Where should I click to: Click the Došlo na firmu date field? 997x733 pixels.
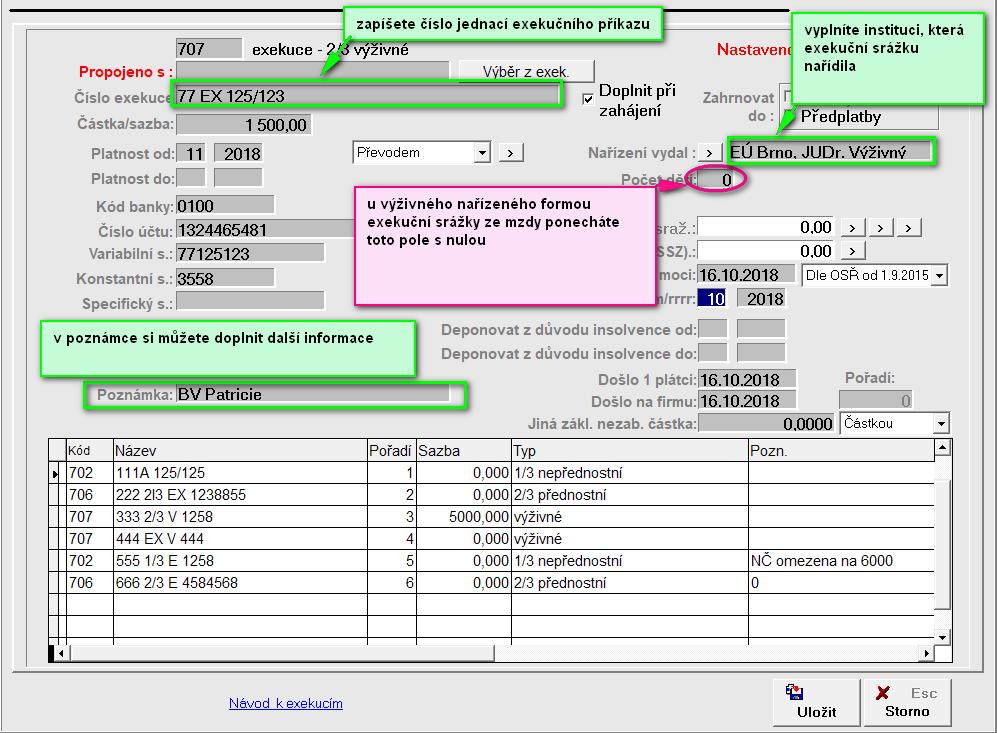click(746, 401)
